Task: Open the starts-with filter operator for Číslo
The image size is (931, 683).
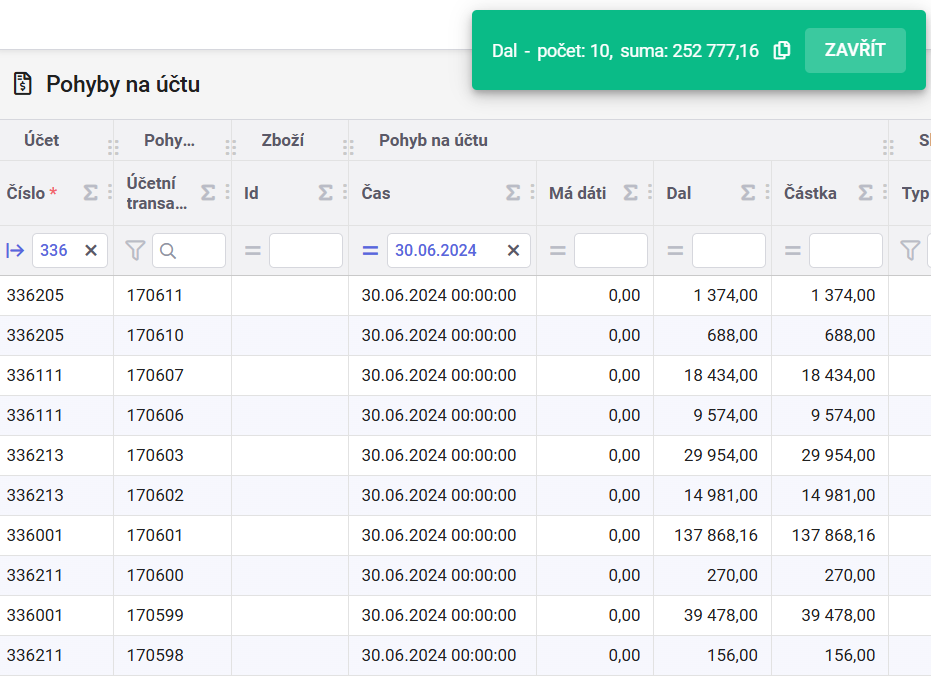Action: coord(15,251)
